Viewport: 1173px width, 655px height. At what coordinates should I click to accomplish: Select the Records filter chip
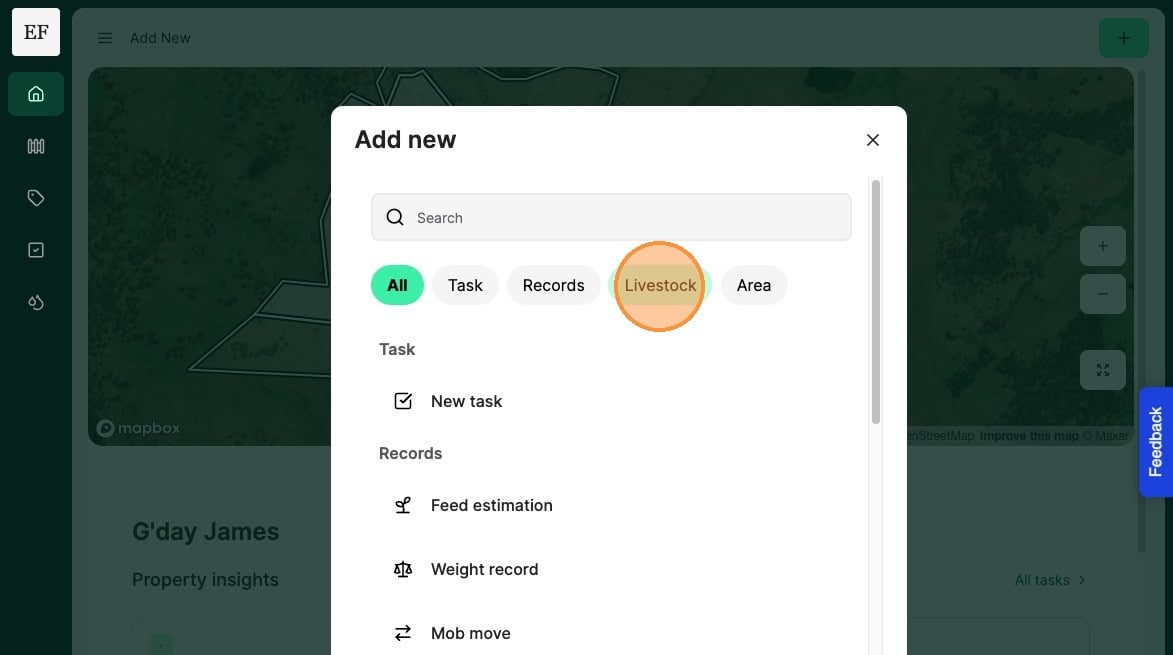(554, 285)
